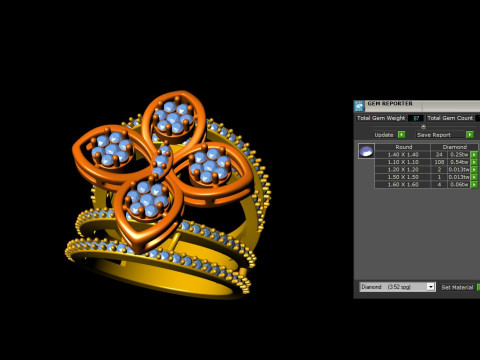The width and height of the screenshot is (480, 360).
Task: Click green arrow for 1.10 X 1.10 row
Action: (474, 162)
